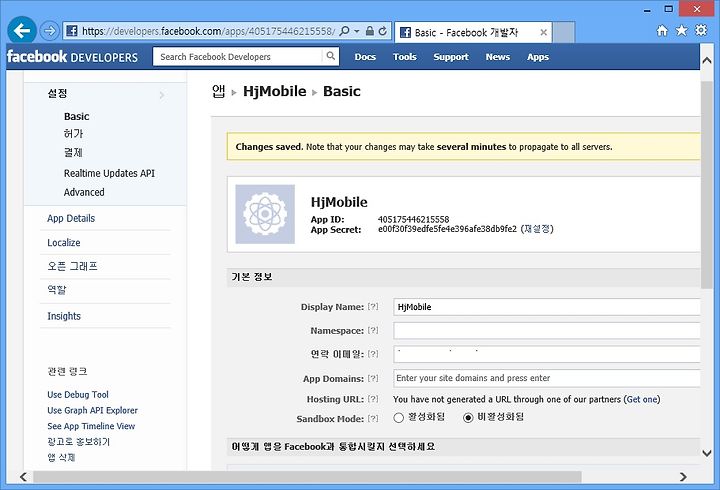720x490 pixels.
Task: Click the horizontal scrollbar right arrow
Action: (683, 477)
